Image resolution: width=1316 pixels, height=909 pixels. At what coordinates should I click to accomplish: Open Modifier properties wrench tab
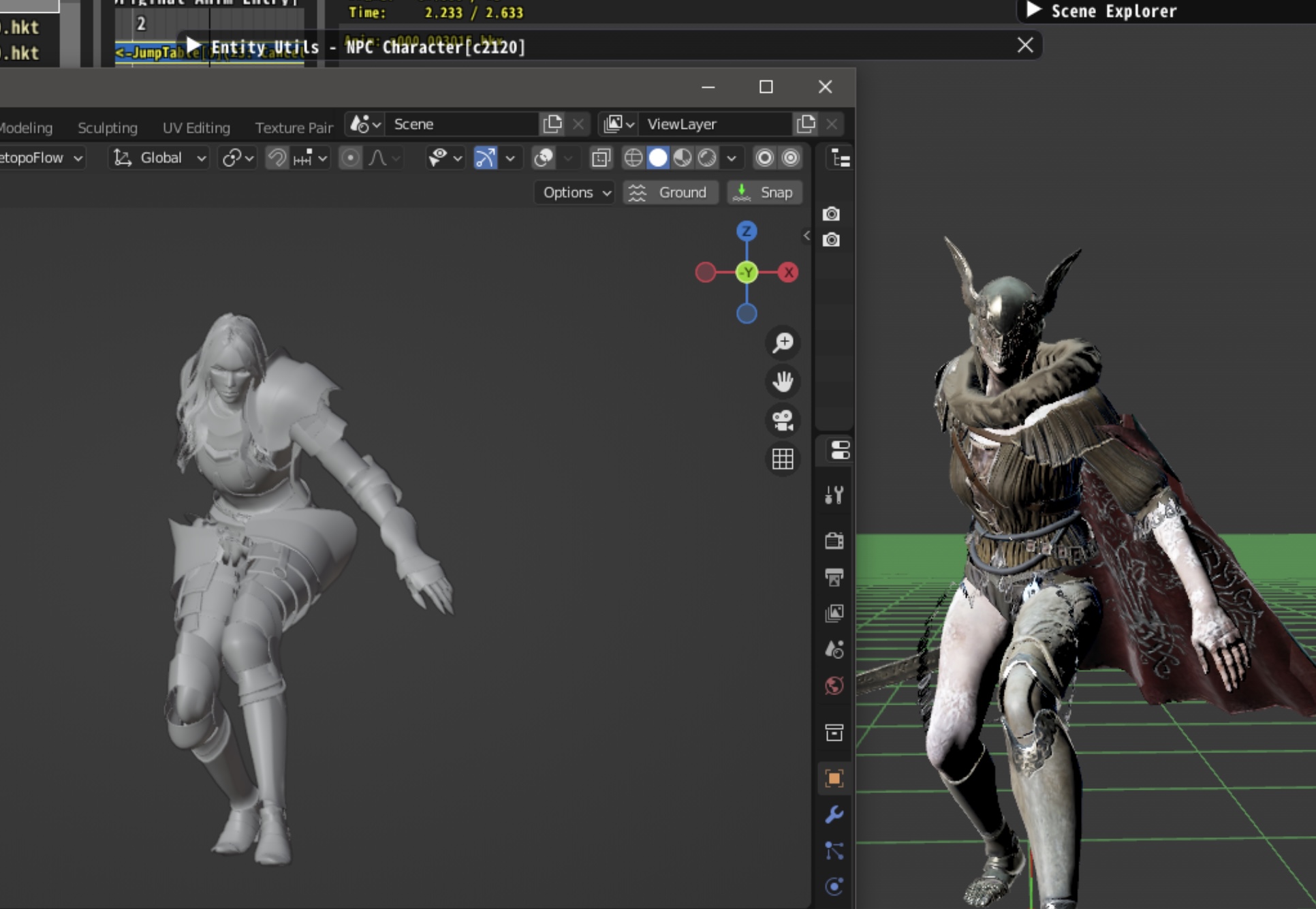[x=834, y=814]
